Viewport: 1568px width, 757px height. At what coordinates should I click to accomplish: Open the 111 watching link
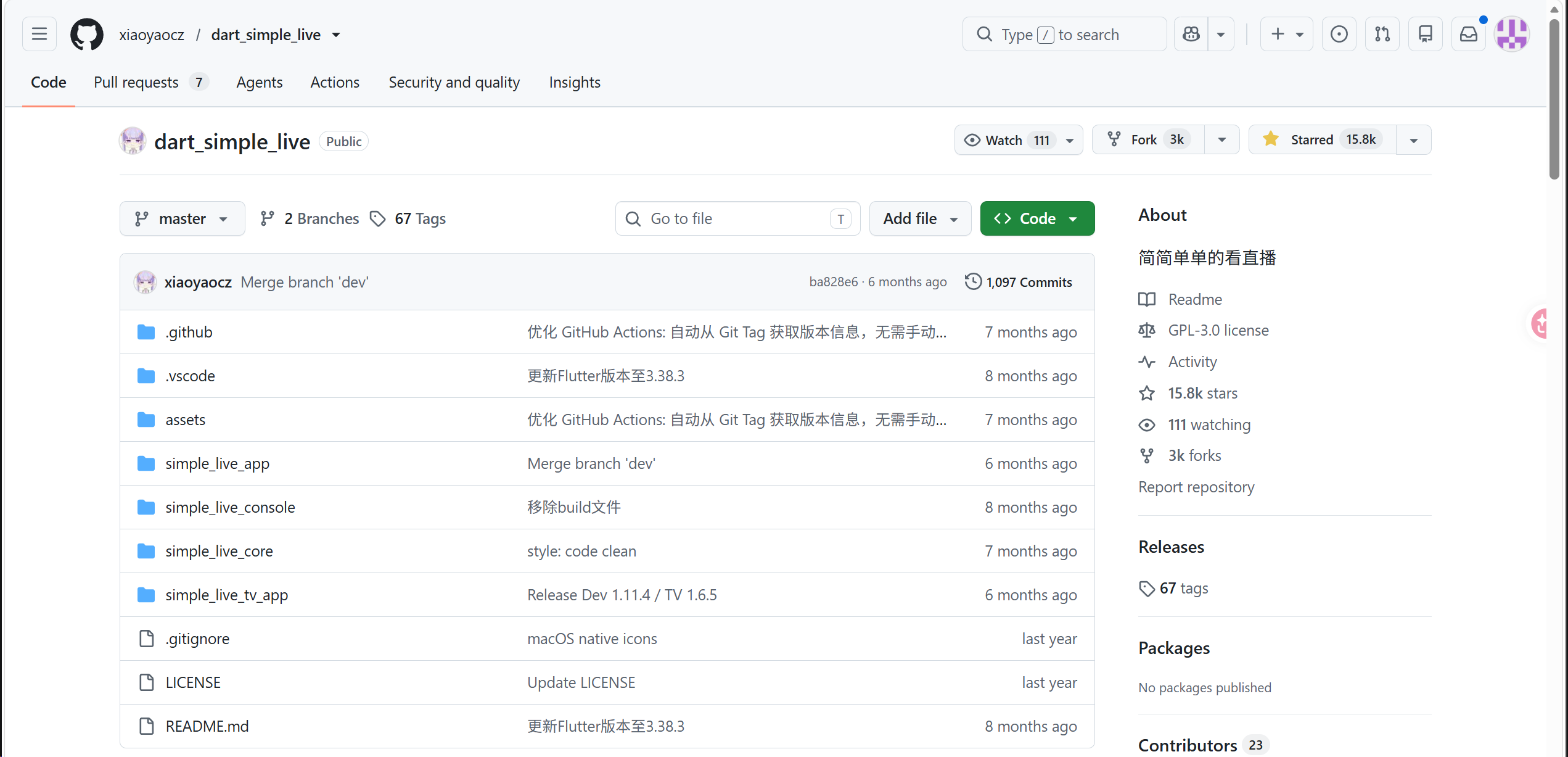(x=1209, y=424)
